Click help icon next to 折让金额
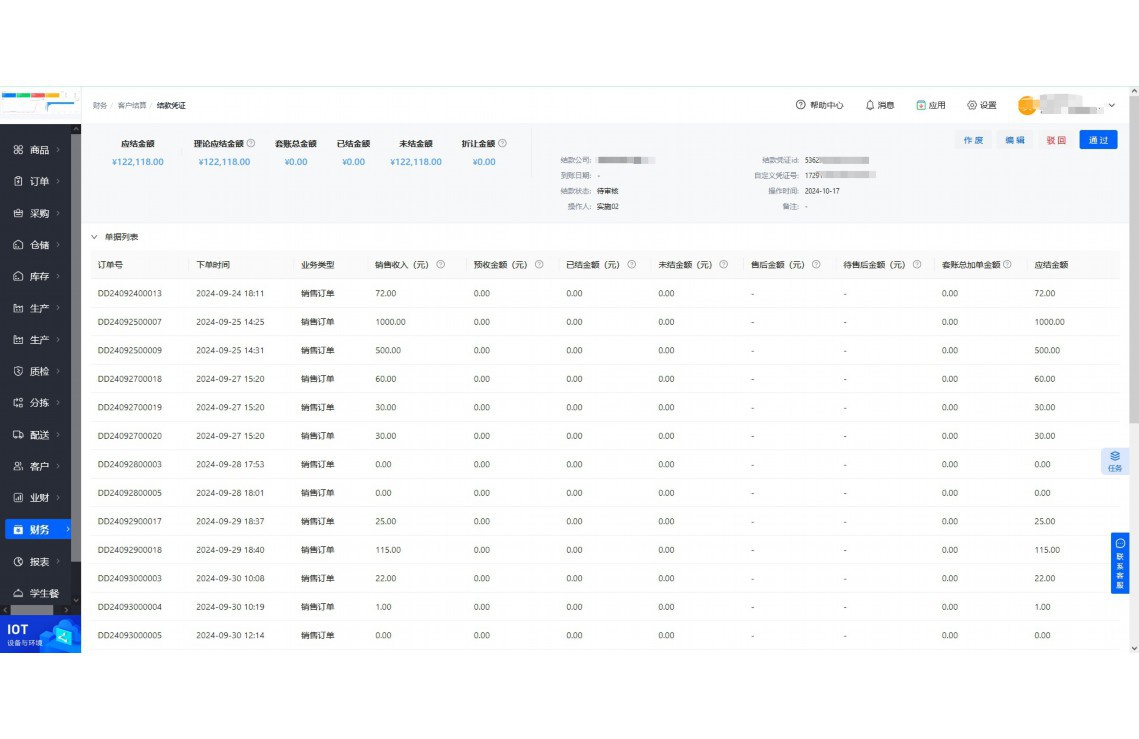Image resolution: width=1139 pixels, height=739 pixels. 502,143
